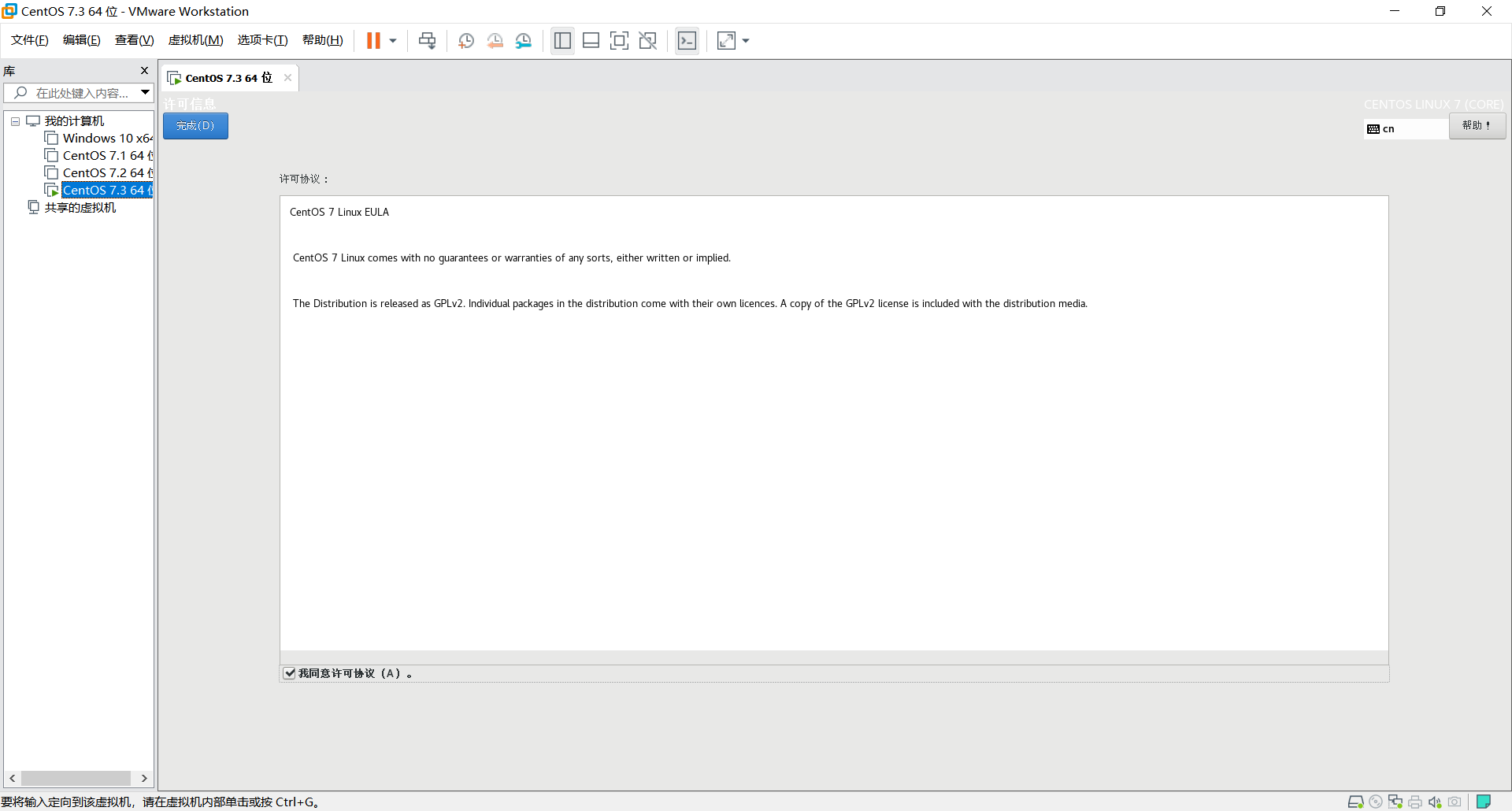The width and height of the screenshot is (1512, 811).
Task: Click the 帮助! help button in installer
Action: (x=1477, y=126)
